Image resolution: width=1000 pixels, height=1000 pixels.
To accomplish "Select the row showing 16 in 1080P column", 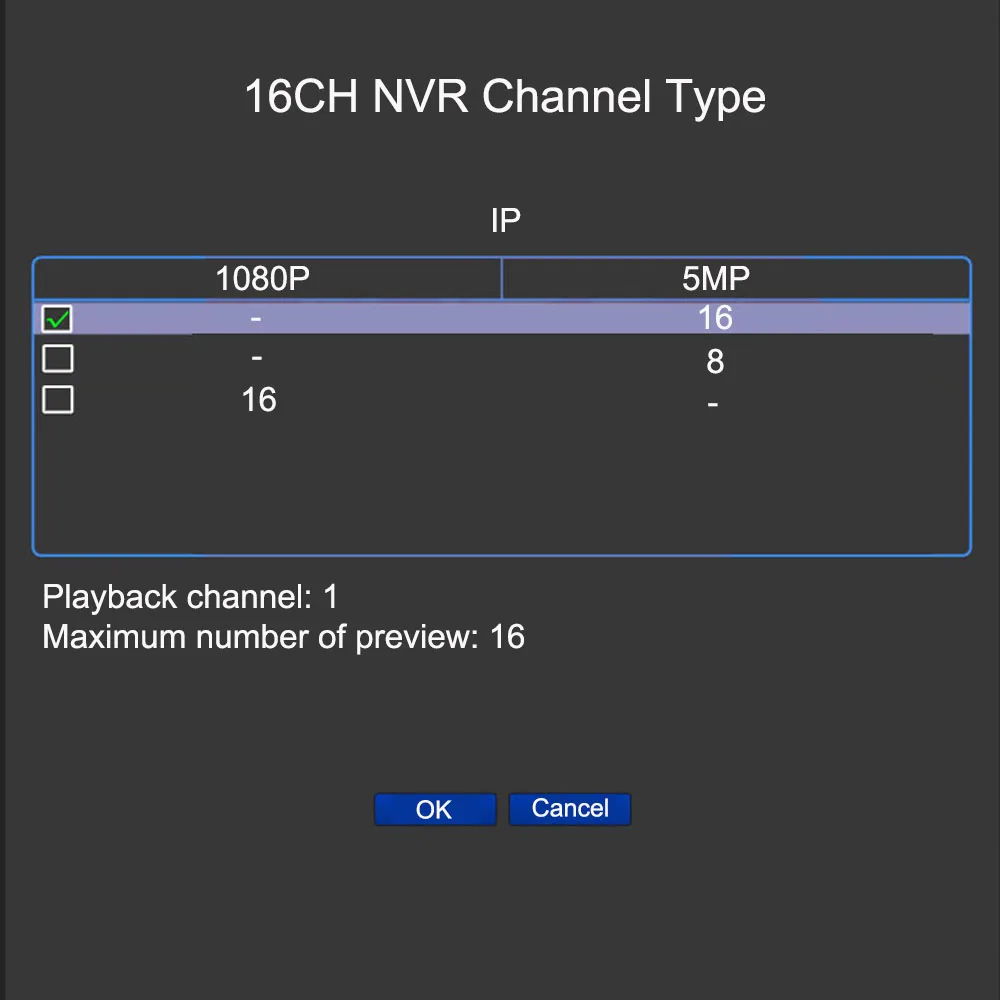I will [500, 399].
